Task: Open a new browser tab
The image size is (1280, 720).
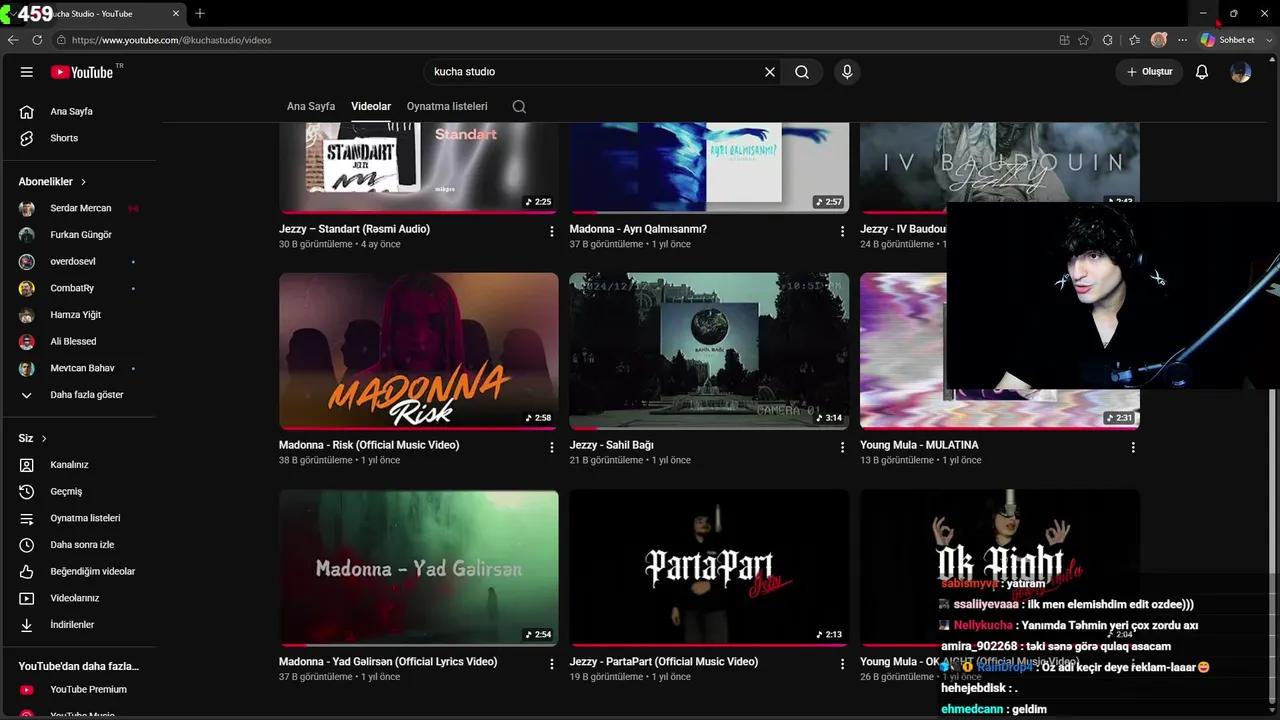Action: (x=200, y=13)
